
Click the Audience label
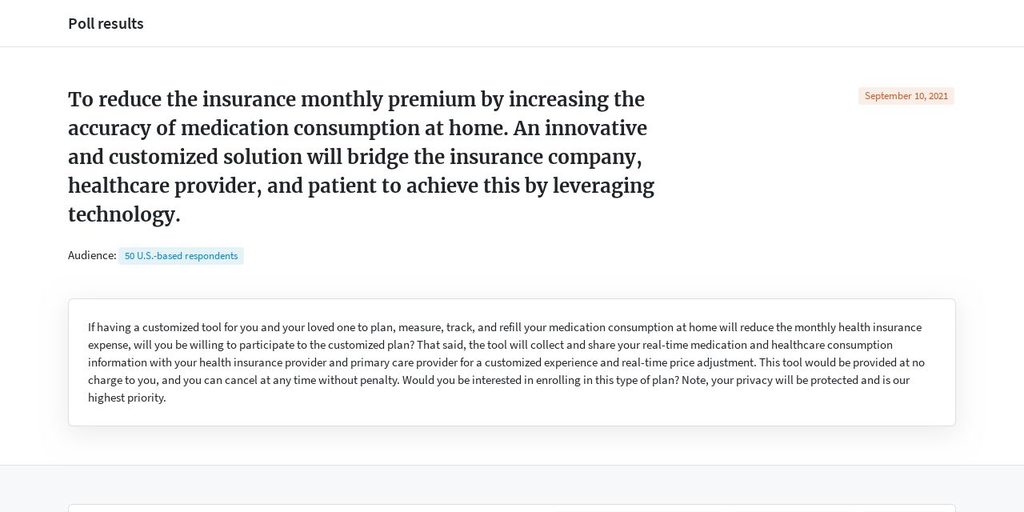92,255
